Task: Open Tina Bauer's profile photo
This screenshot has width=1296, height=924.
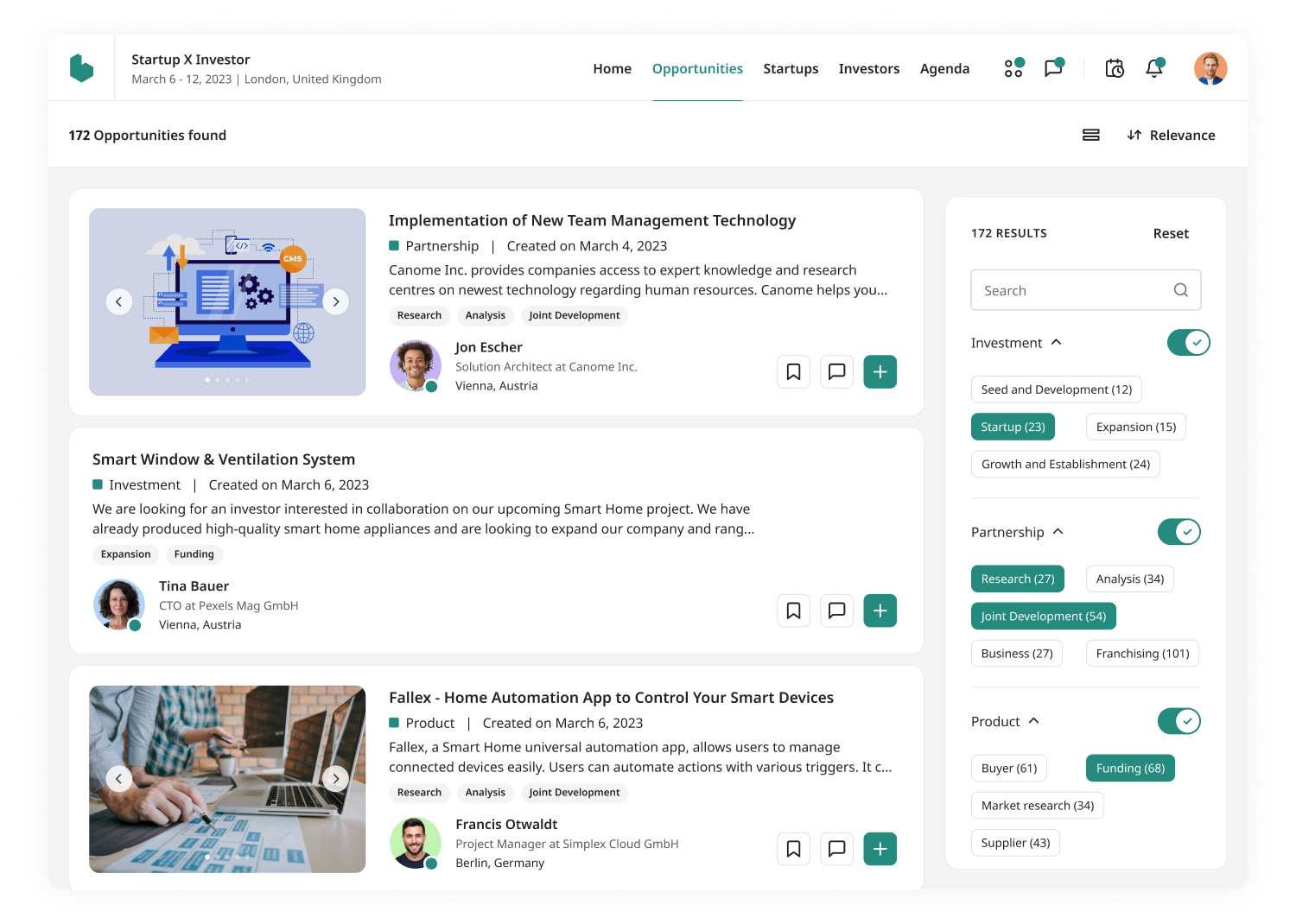Action: tap(119, 604)
